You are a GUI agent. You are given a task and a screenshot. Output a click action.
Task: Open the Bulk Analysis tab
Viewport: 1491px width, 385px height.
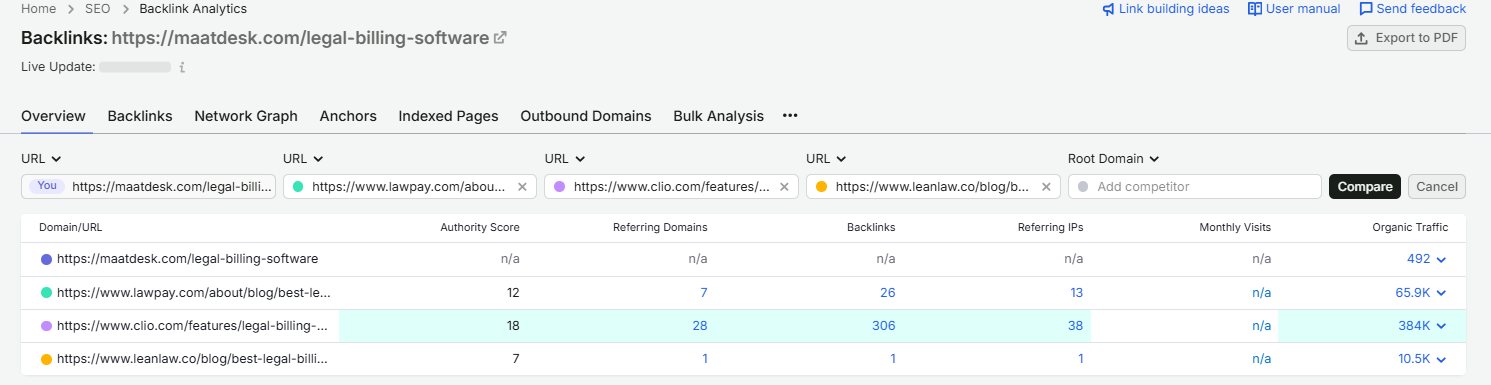click(x=718, y=116)
